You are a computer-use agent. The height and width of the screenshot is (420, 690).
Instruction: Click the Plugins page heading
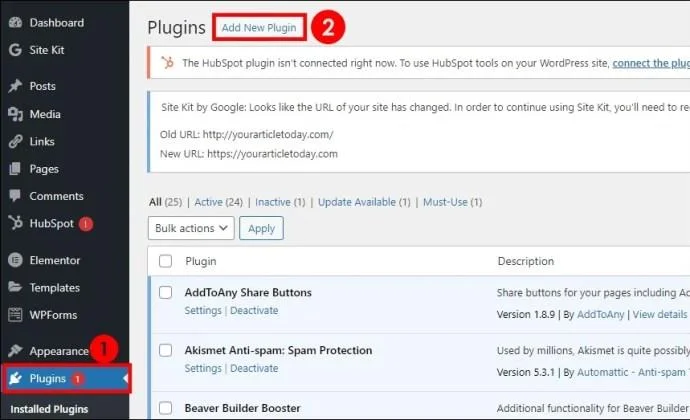pos(176,27)
